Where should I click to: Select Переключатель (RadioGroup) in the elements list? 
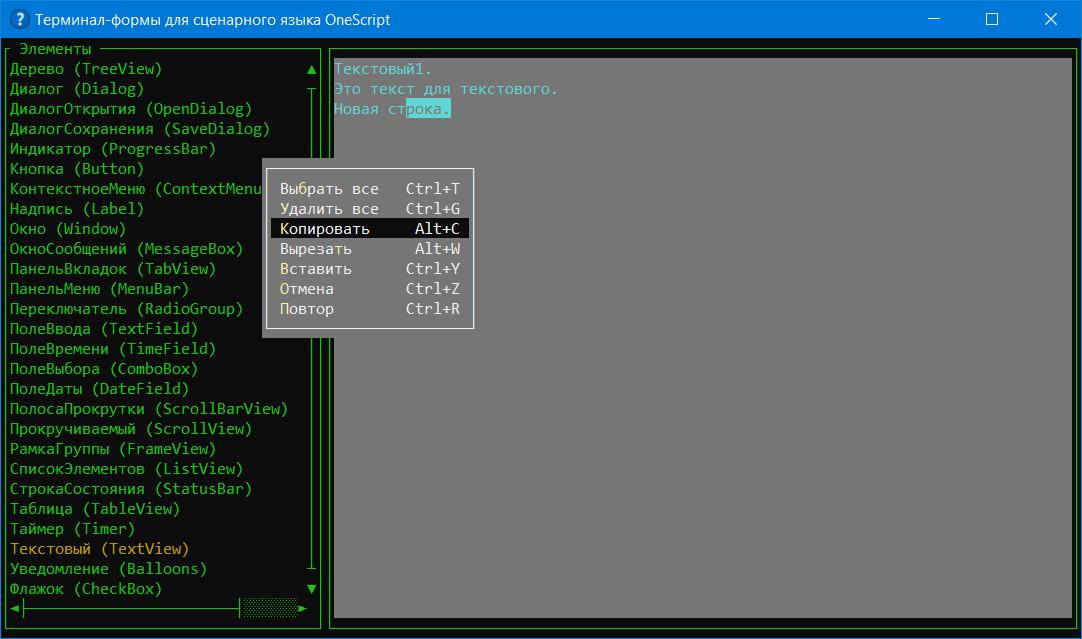click(126, 309)
